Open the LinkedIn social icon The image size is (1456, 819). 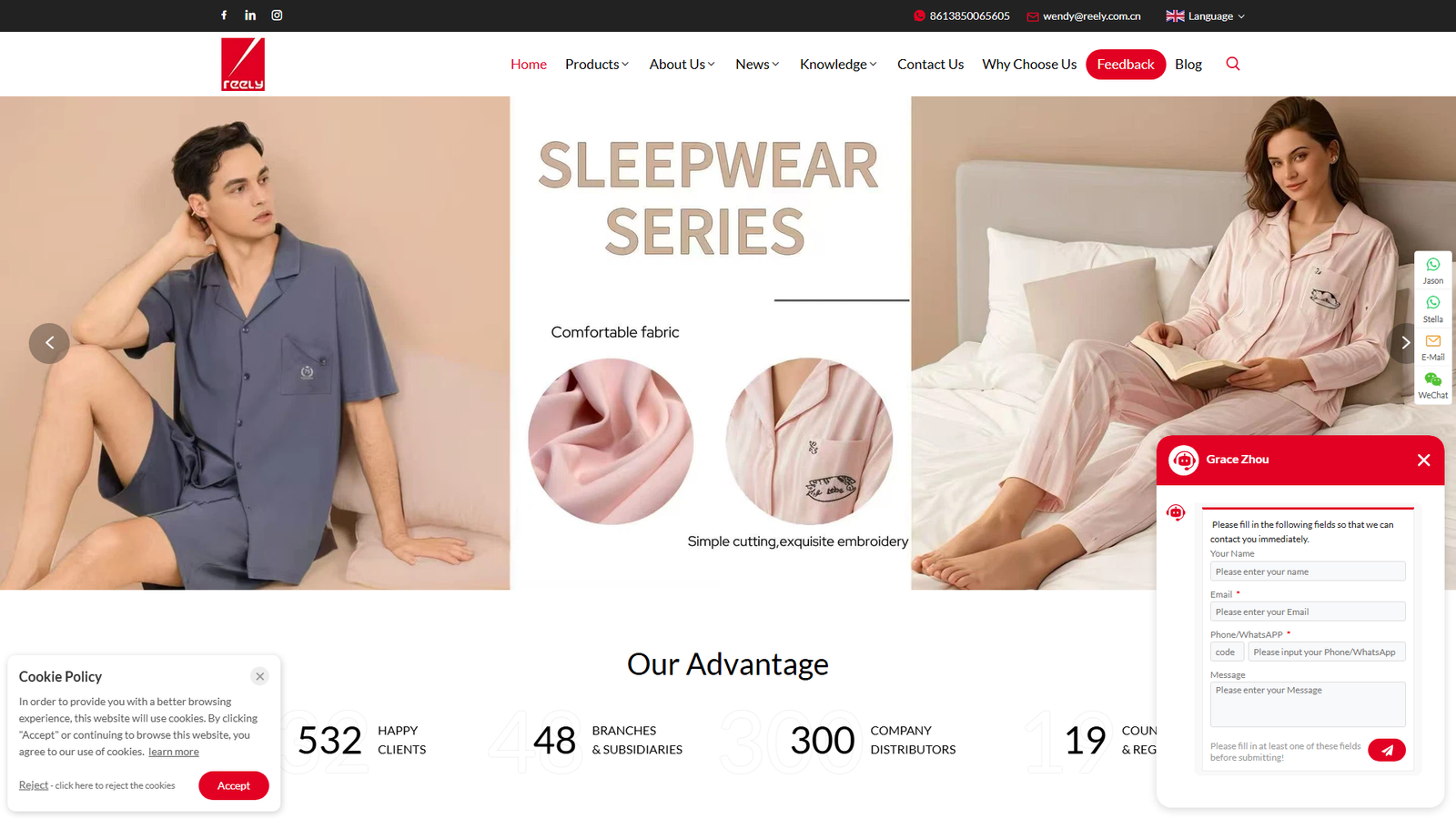coord(250,15)
